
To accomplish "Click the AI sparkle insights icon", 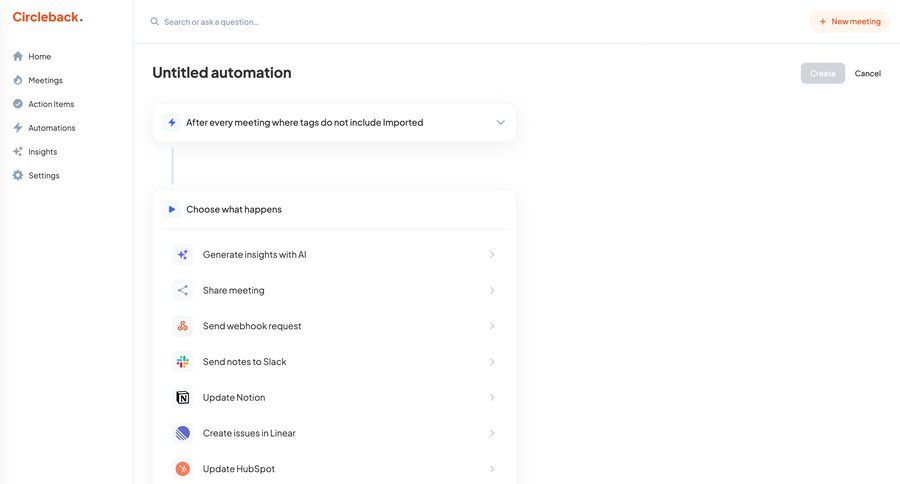I will point(182,255).
